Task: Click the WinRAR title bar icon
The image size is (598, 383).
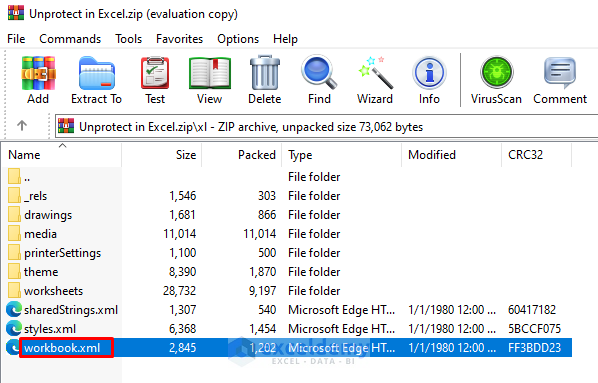Action: pos(16,13)
